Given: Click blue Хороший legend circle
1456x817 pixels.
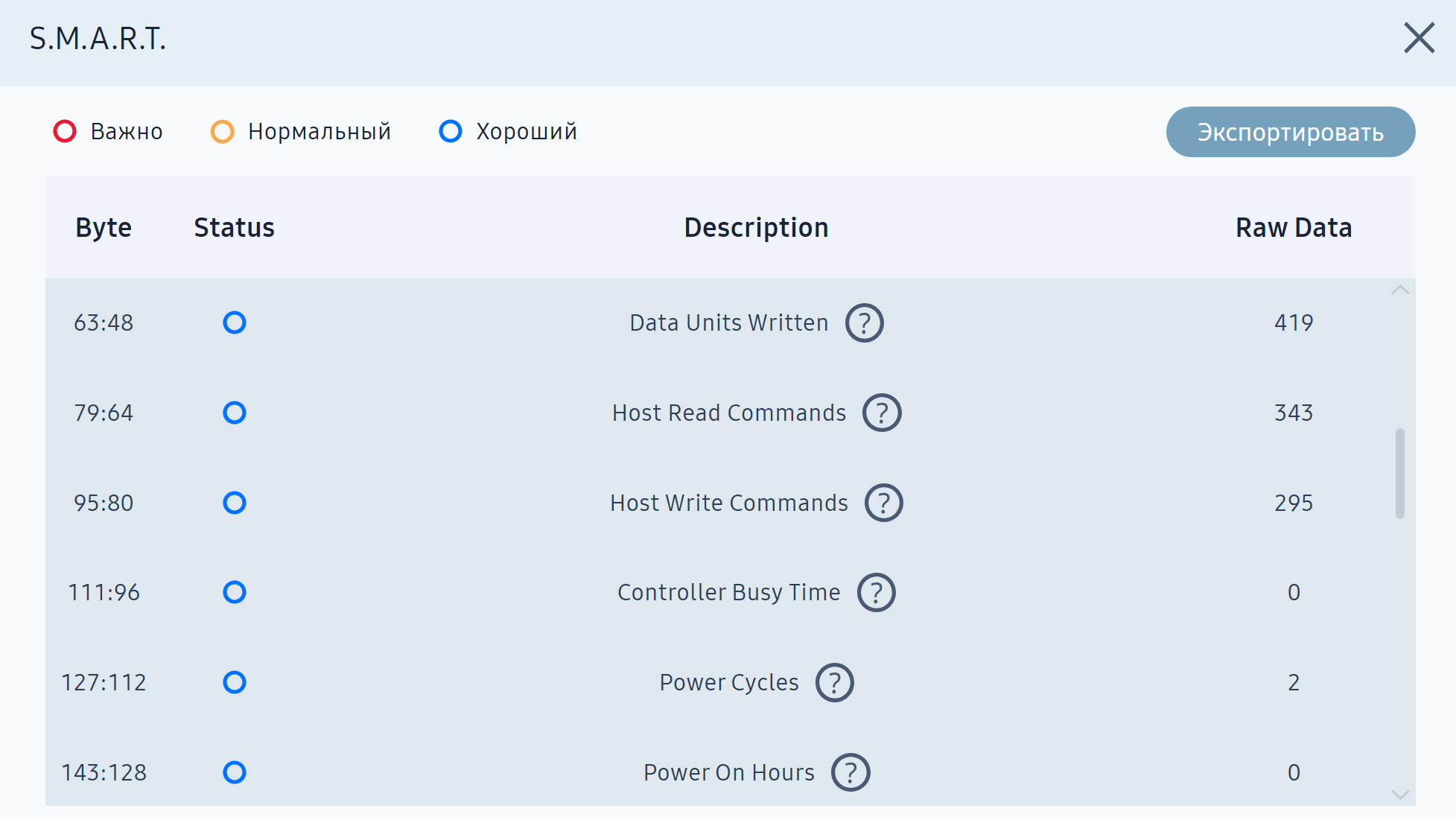Looking at the screenshot, I should pyautogui.click(x=451, y=131).
